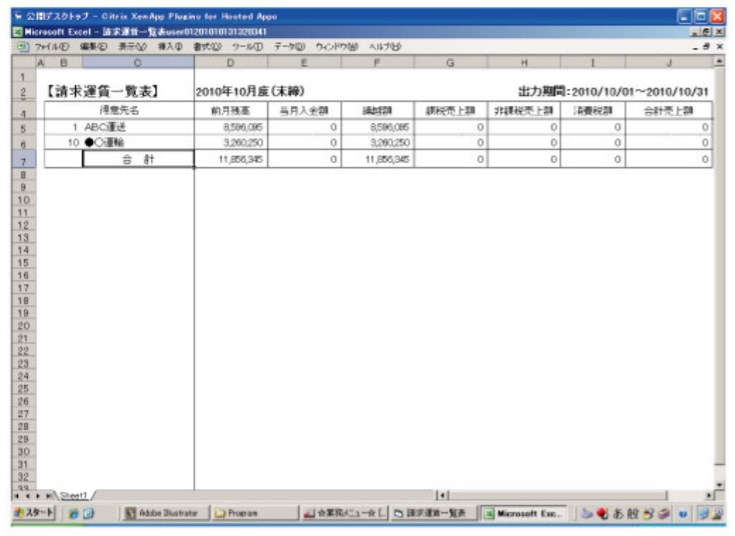Select column G header

450,62
